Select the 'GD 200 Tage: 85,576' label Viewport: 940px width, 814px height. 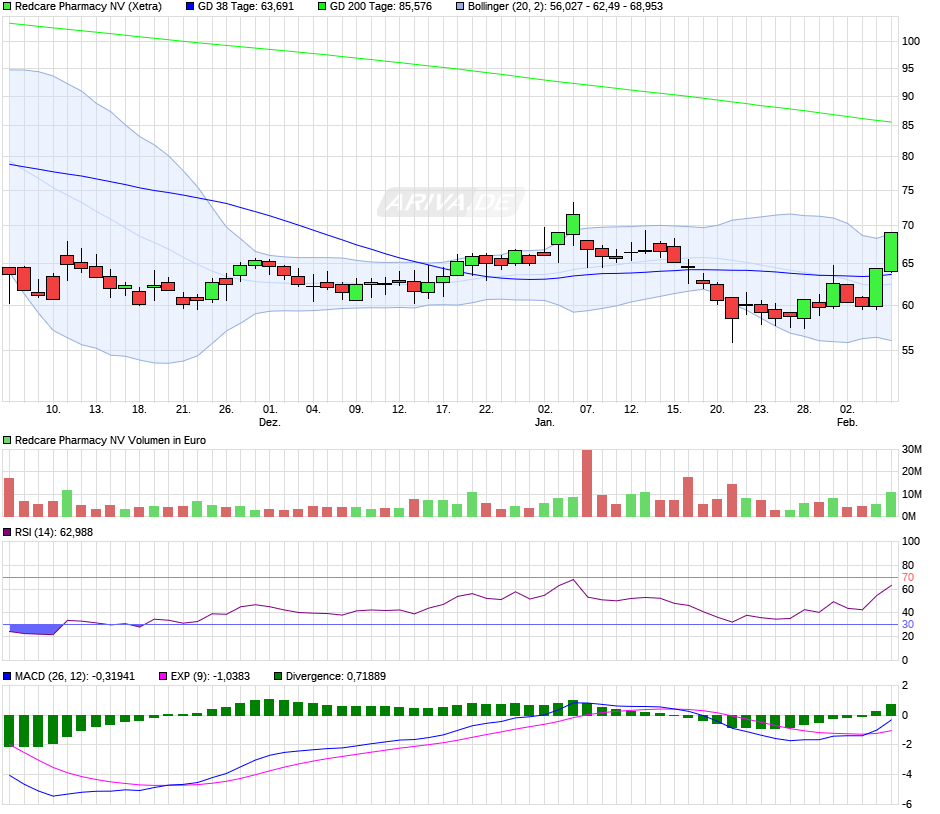click(x=381, y=7)
